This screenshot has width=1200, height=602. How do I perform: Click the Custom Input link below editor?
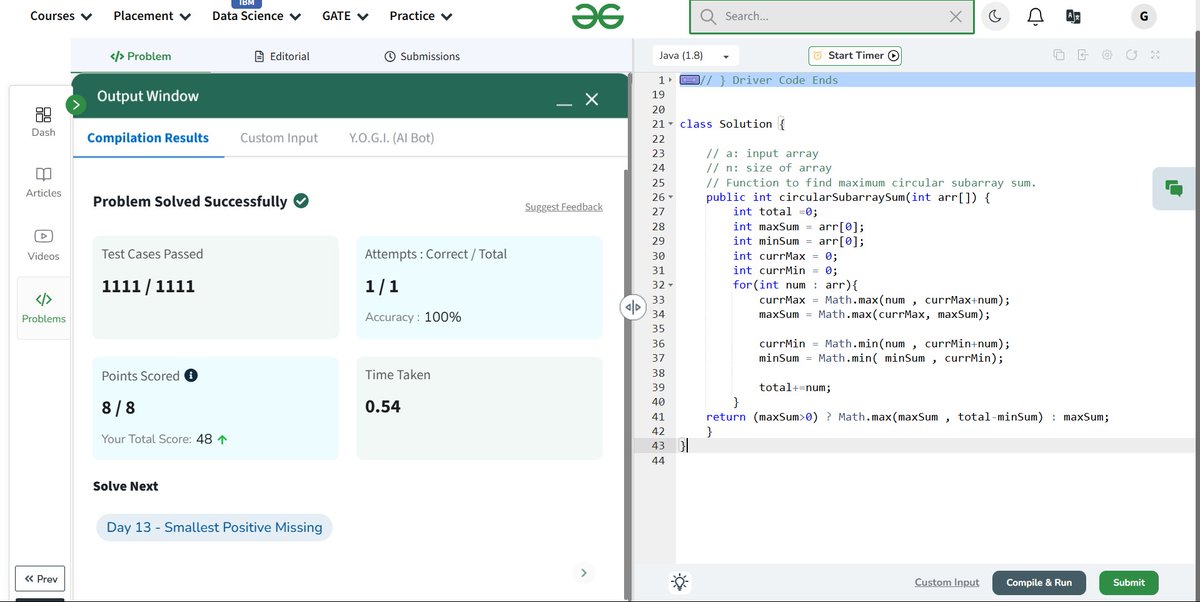(x=947, y=583)
